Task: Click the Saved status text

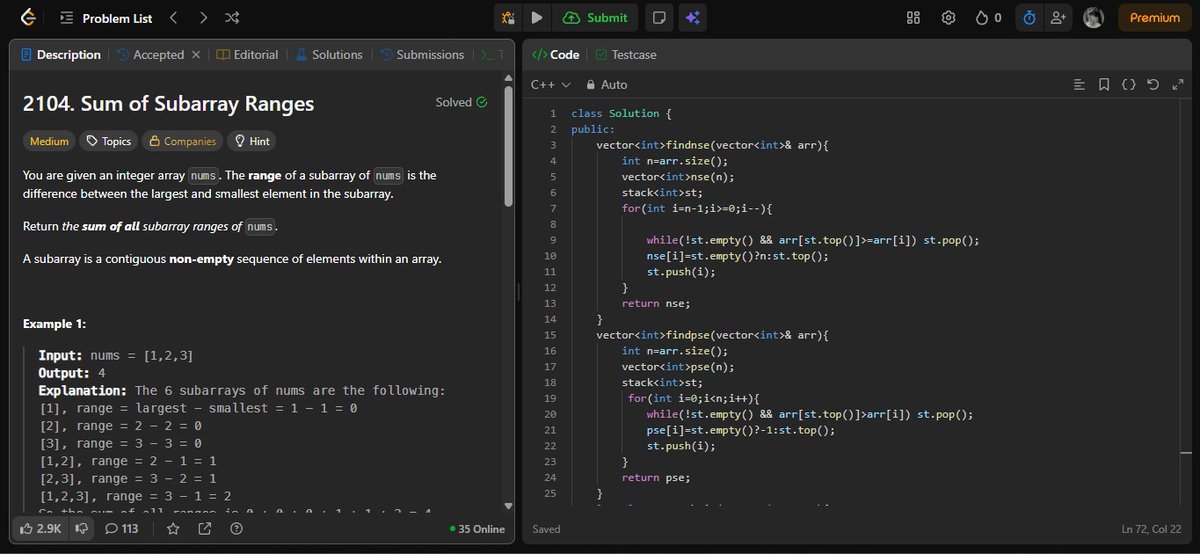Action: pyautogui.click(x=547, y=529)
